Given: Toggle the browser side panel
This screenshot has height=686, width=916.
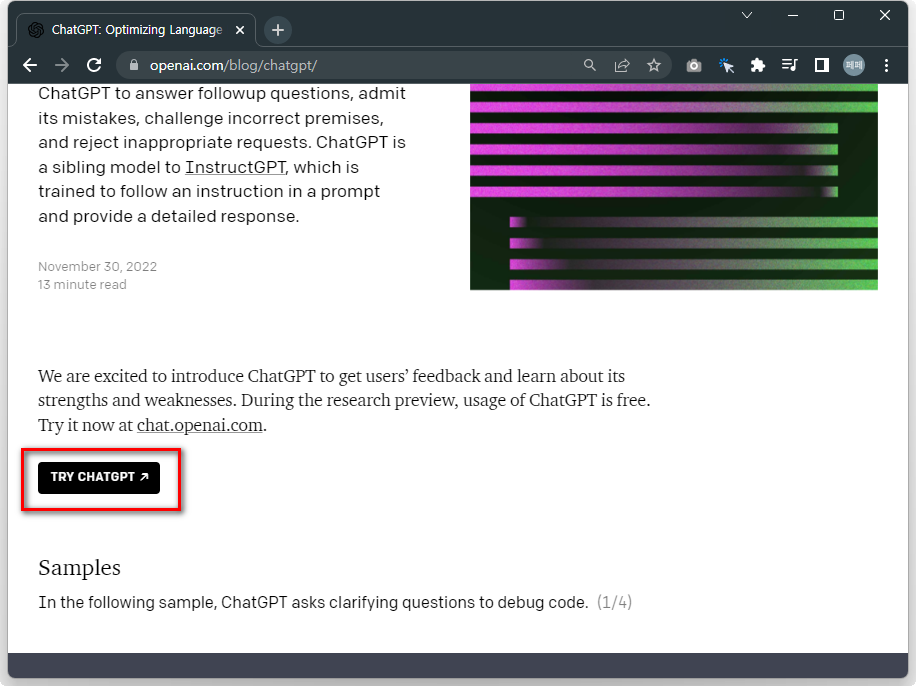Looking at the screenshot, I should point(822,65).
